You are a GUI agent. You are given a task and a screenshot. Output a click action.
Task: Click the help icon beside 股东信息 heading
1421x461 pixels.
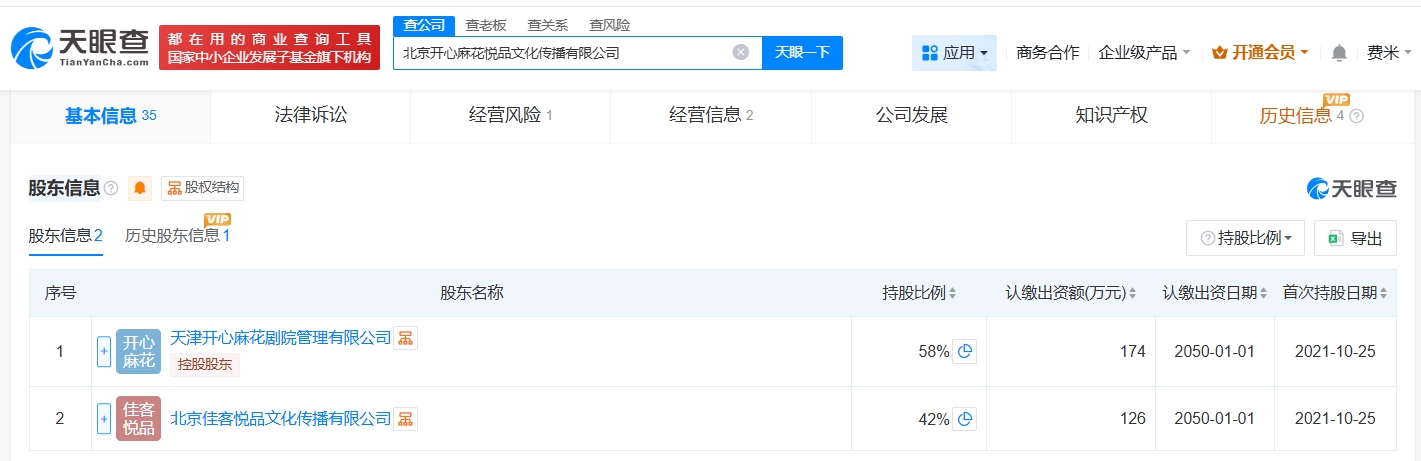click(x=111, y=188)
